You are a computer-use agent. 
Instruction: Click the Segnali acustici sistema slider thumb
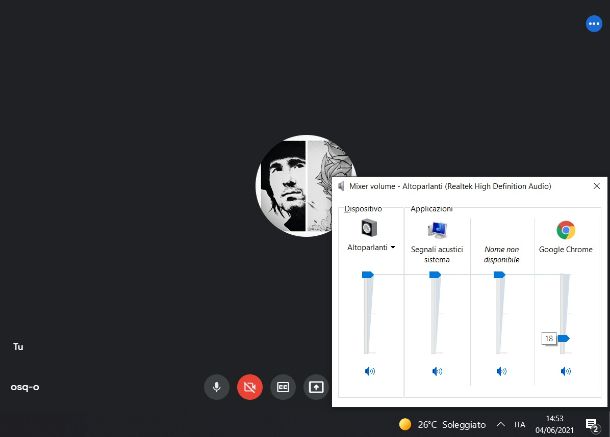435,275
